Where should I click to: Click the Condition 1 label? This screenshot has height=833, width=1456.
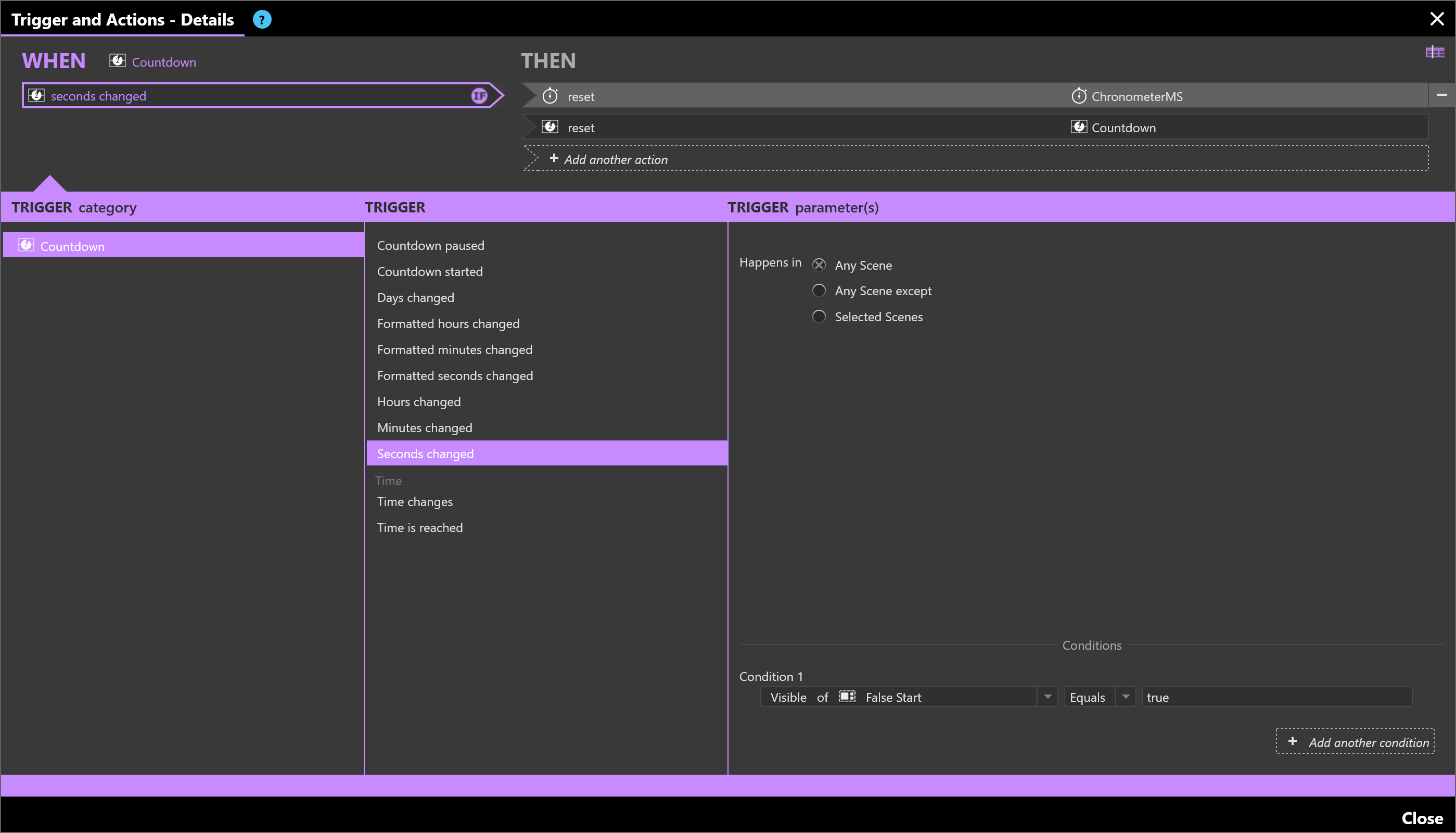click(771, 676)
